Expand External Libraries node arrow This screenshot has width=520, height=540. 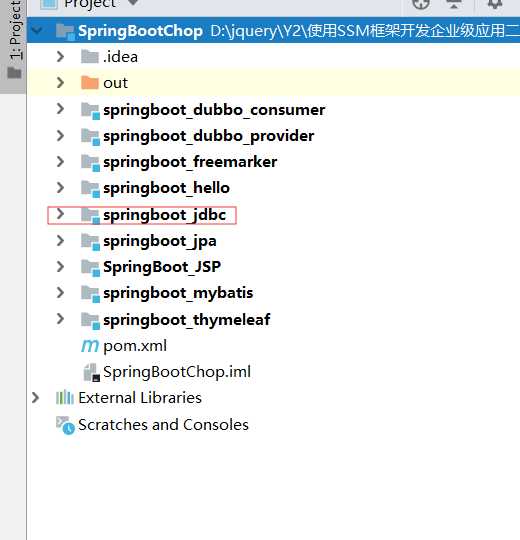coord(35,398)
